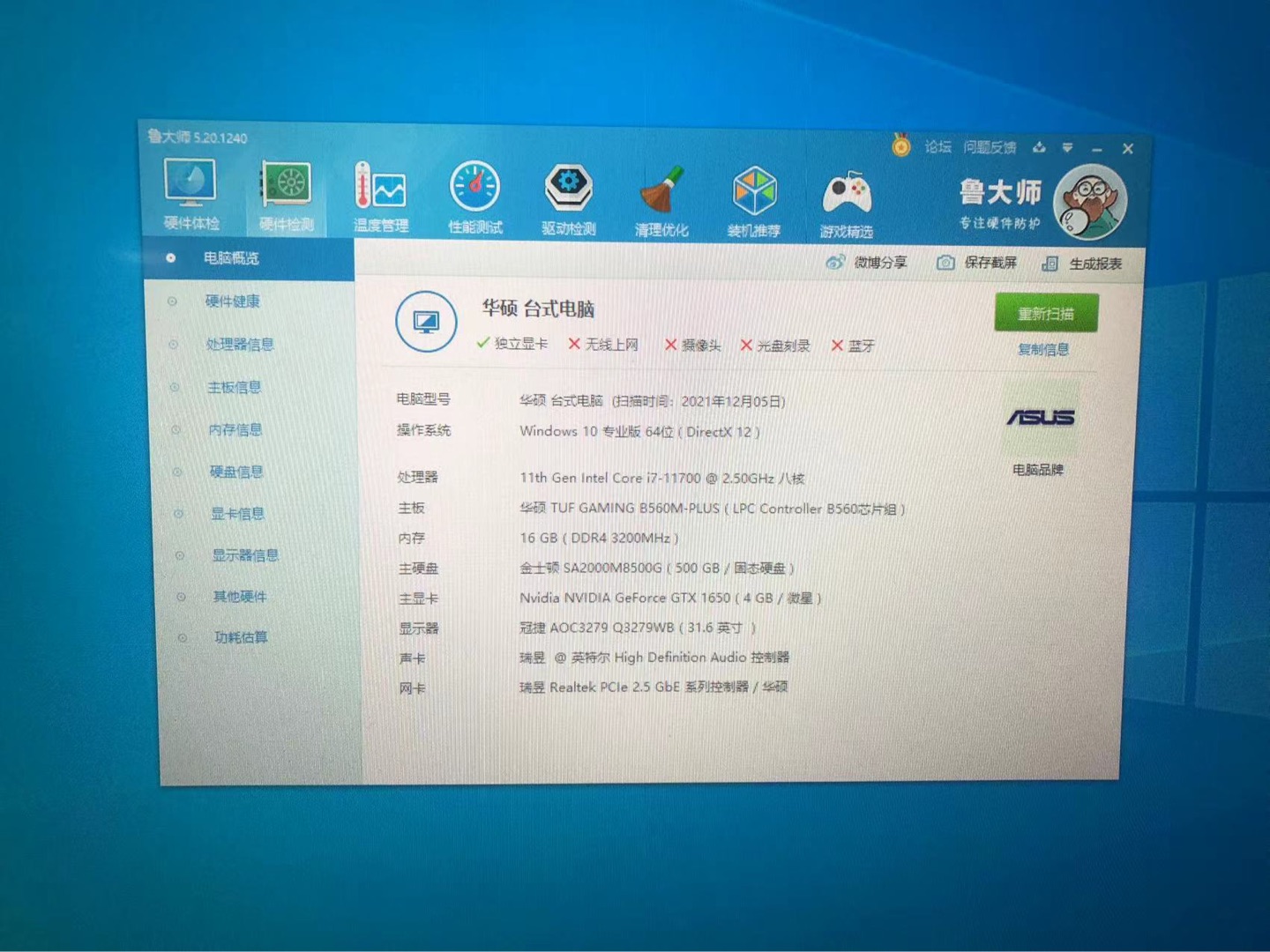1270x952 pixels.
Task: Click the High Definition Audio sound card text
Action: point(654,658)
